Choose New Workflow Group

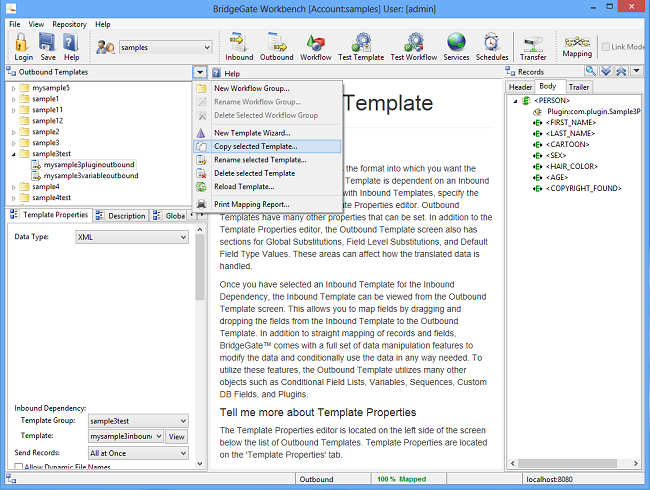pos(267,88)
